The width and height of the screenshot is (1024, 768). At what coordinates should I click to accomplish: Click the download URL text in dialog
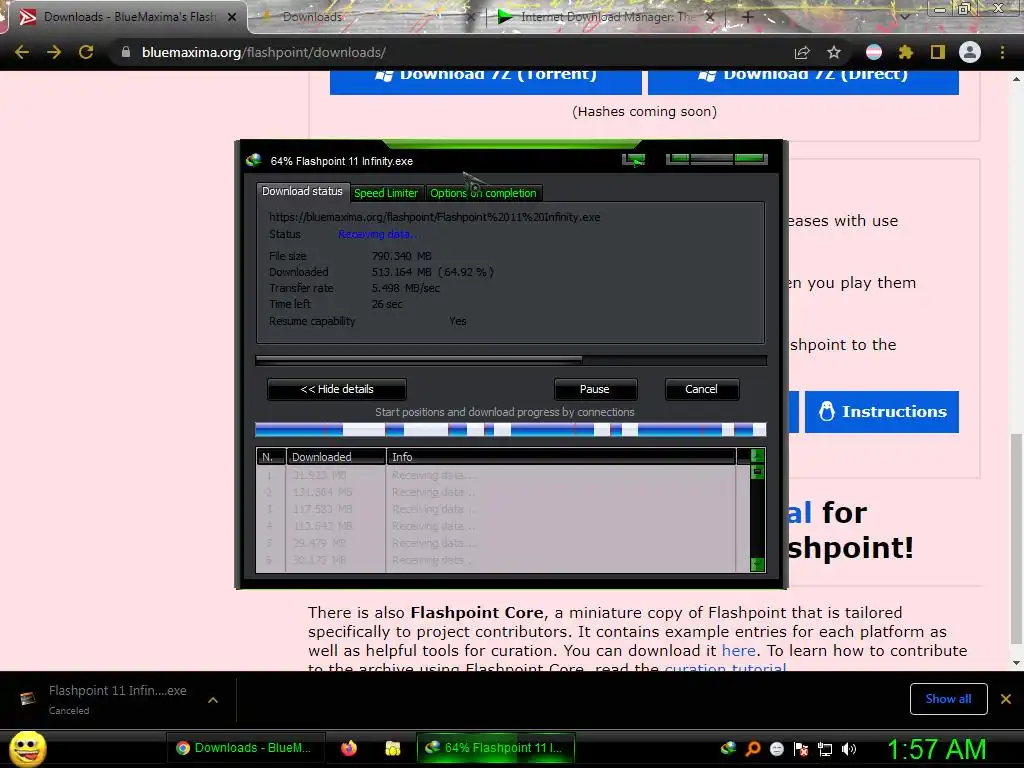point(434,217)
